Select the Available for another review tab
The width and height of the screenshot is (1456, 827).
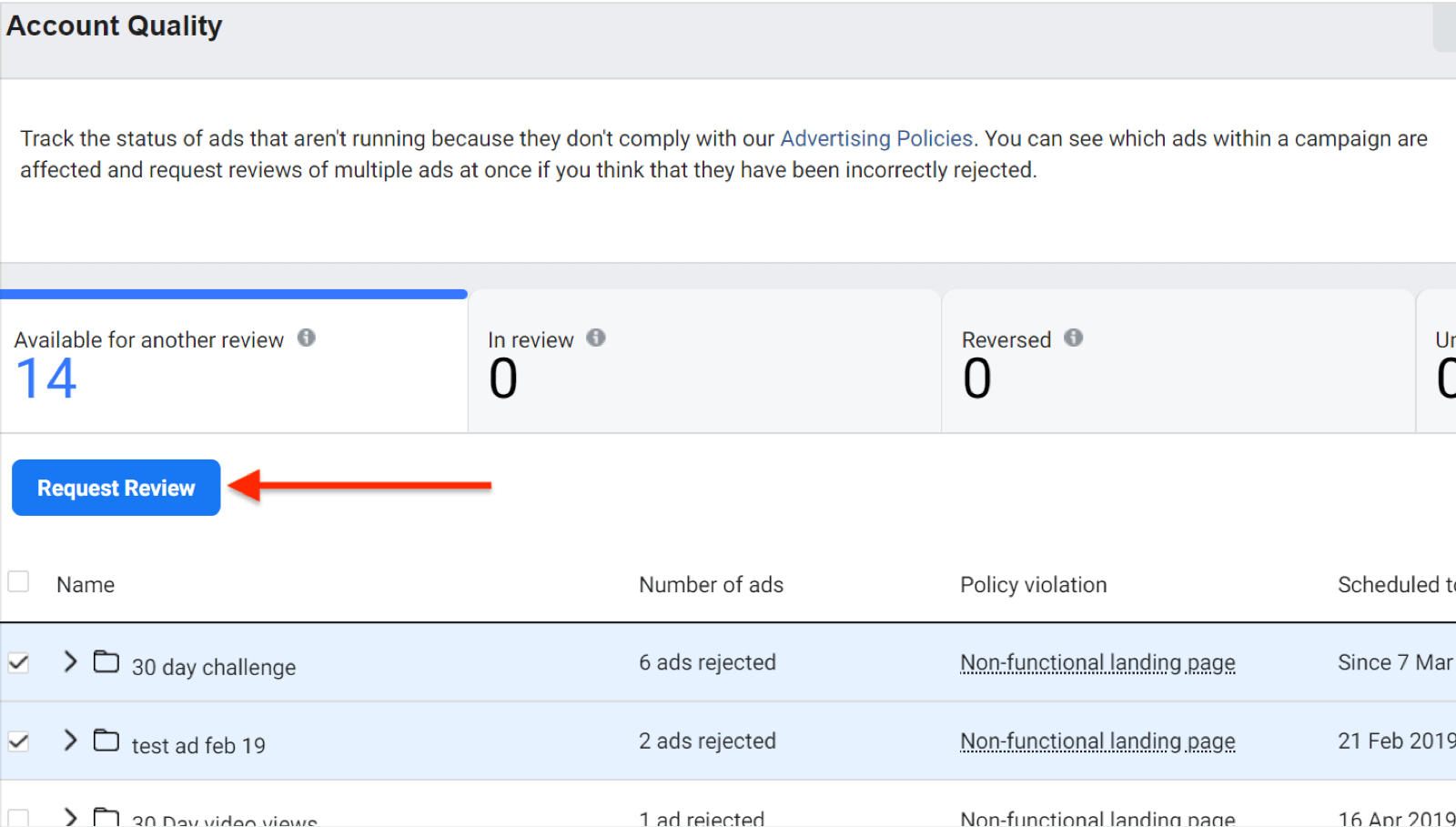point(234,362)
